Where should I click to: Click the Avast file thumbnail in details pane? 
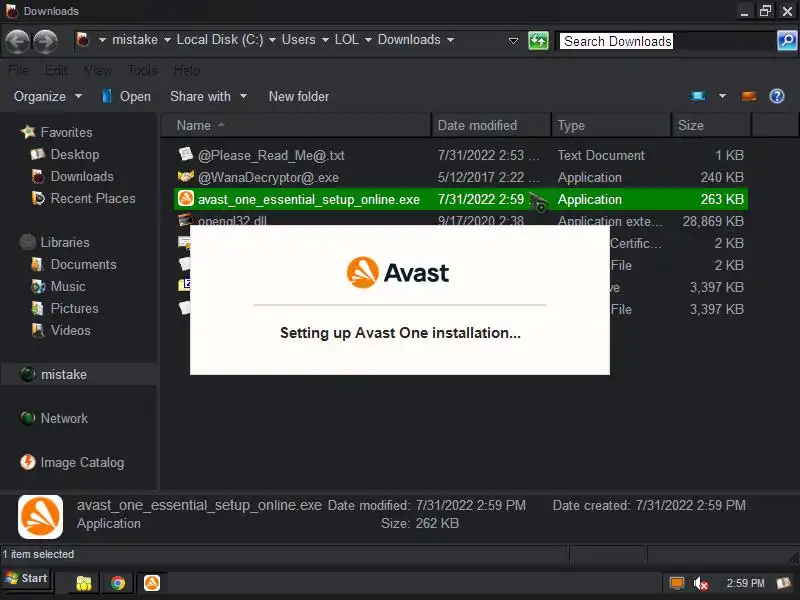tap(40, 516)
